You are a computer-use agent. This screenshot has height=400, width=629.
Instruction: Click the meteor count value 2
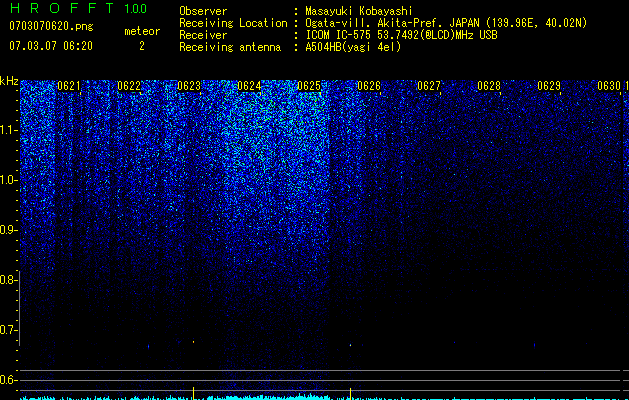[142, 46]
